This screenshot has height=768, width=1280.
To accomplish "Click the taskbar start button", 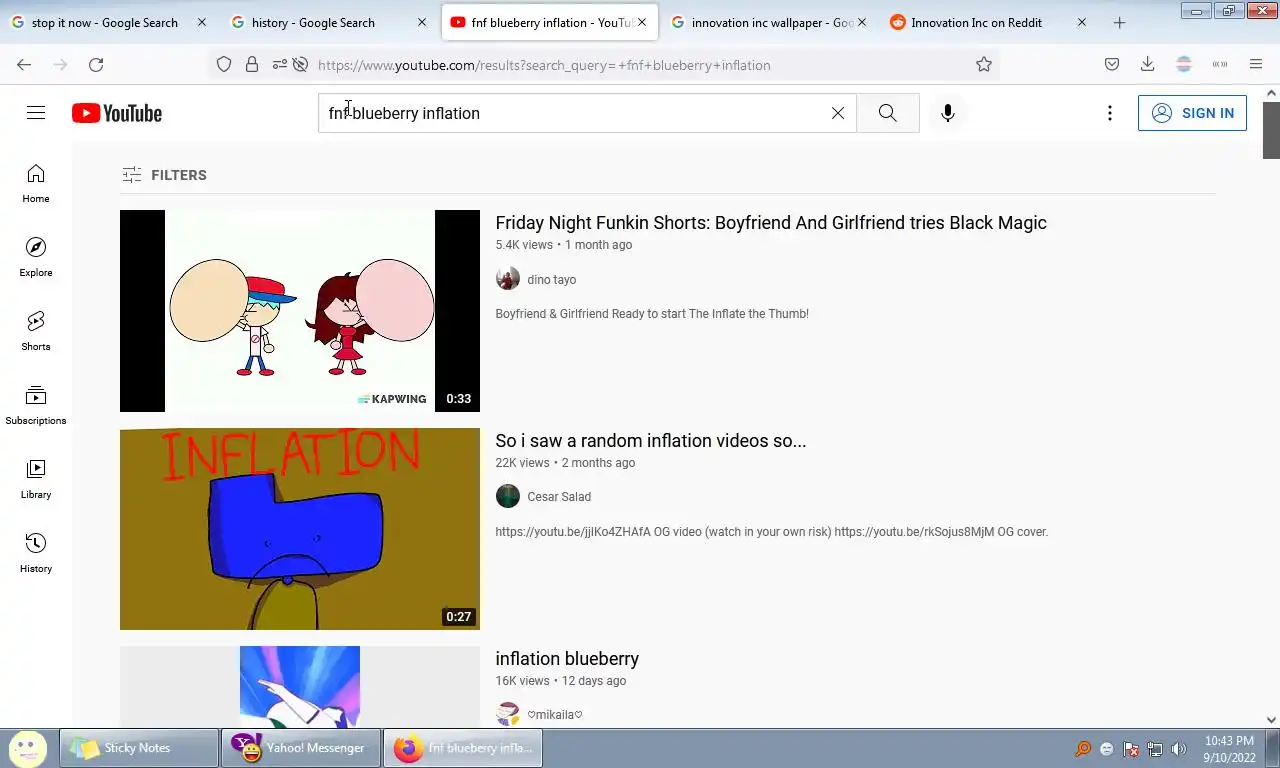I will click(x=27, y=748).
